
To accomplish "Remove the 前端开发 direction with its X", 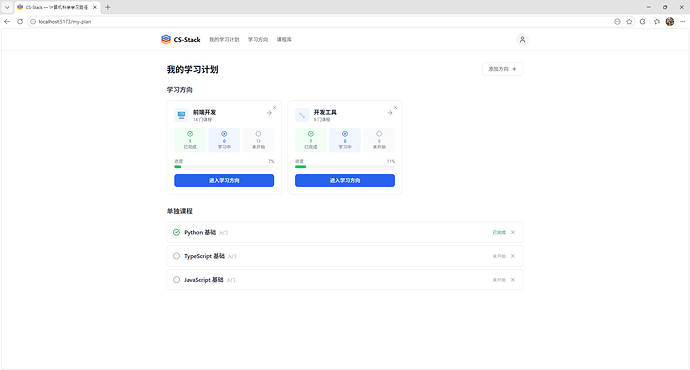I will coord(275,107).
